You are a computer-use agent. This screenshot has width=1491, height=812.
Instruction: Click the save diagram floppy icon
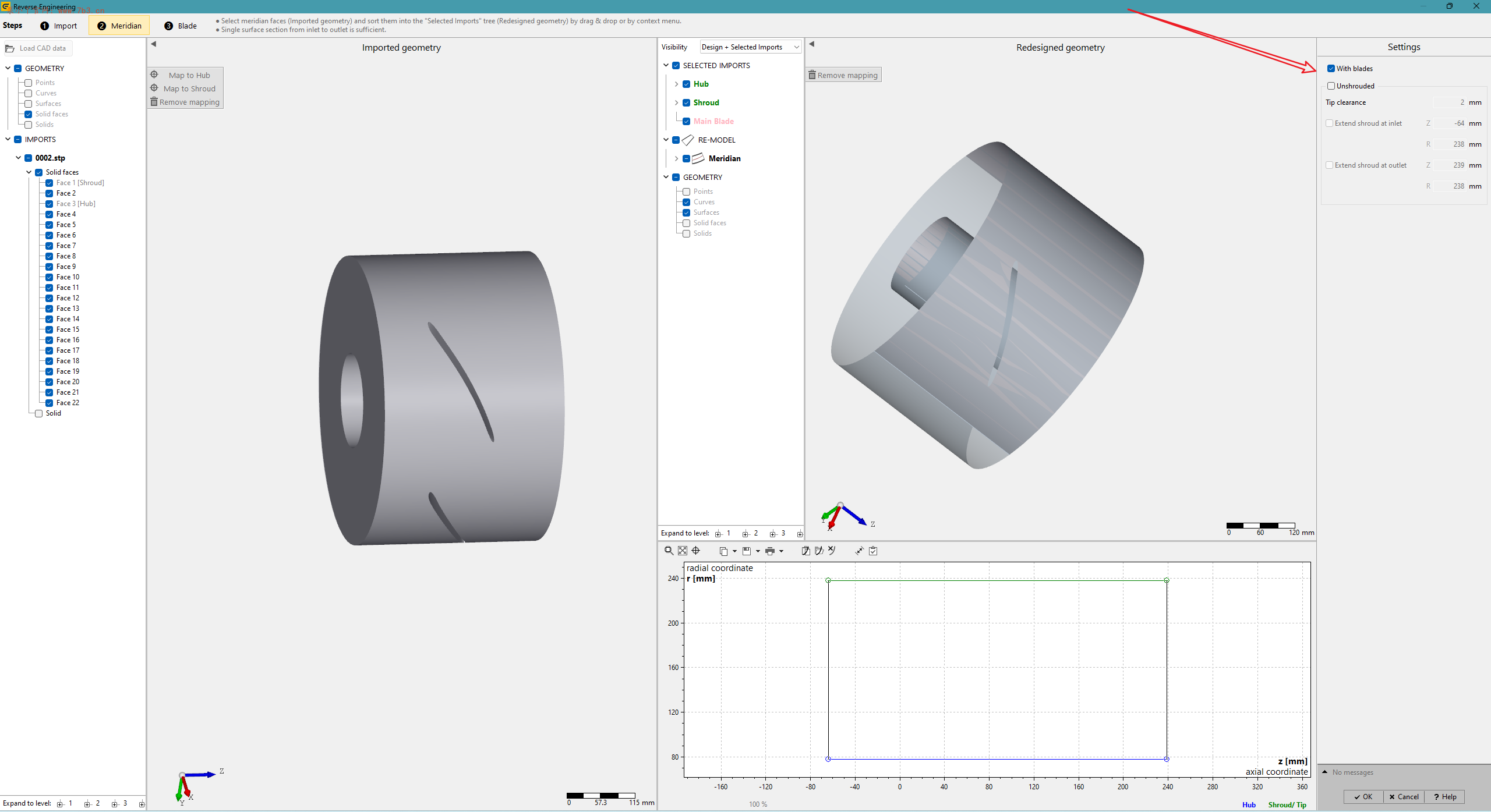[x=747, y=551]
